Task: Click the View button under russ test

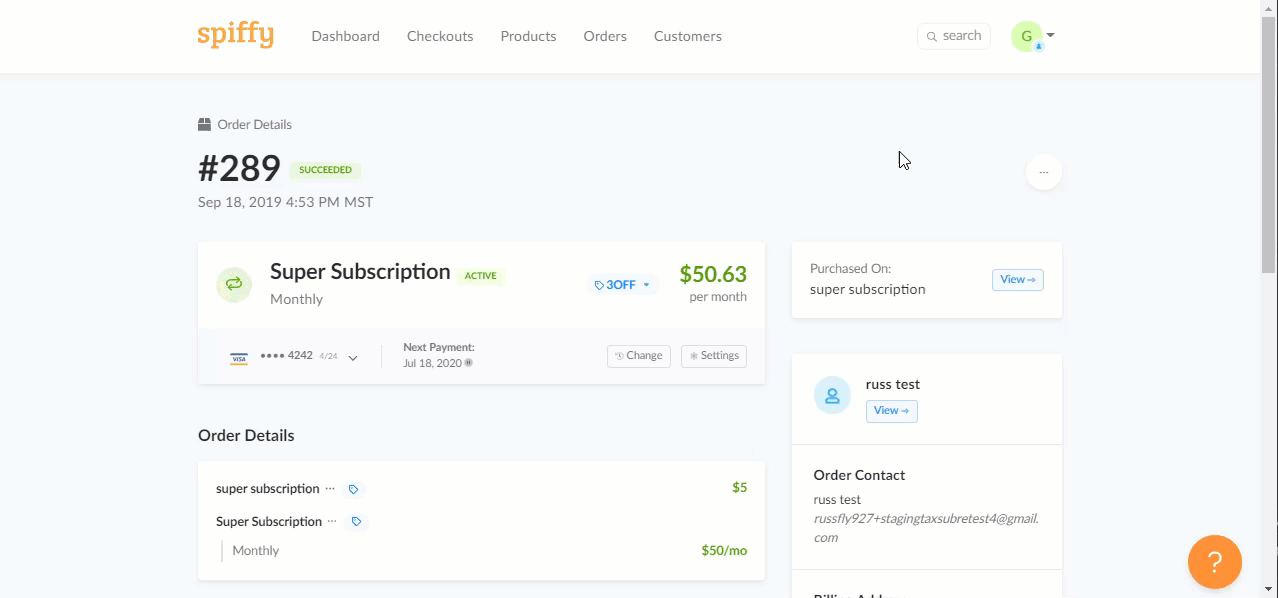Action: 892,411
